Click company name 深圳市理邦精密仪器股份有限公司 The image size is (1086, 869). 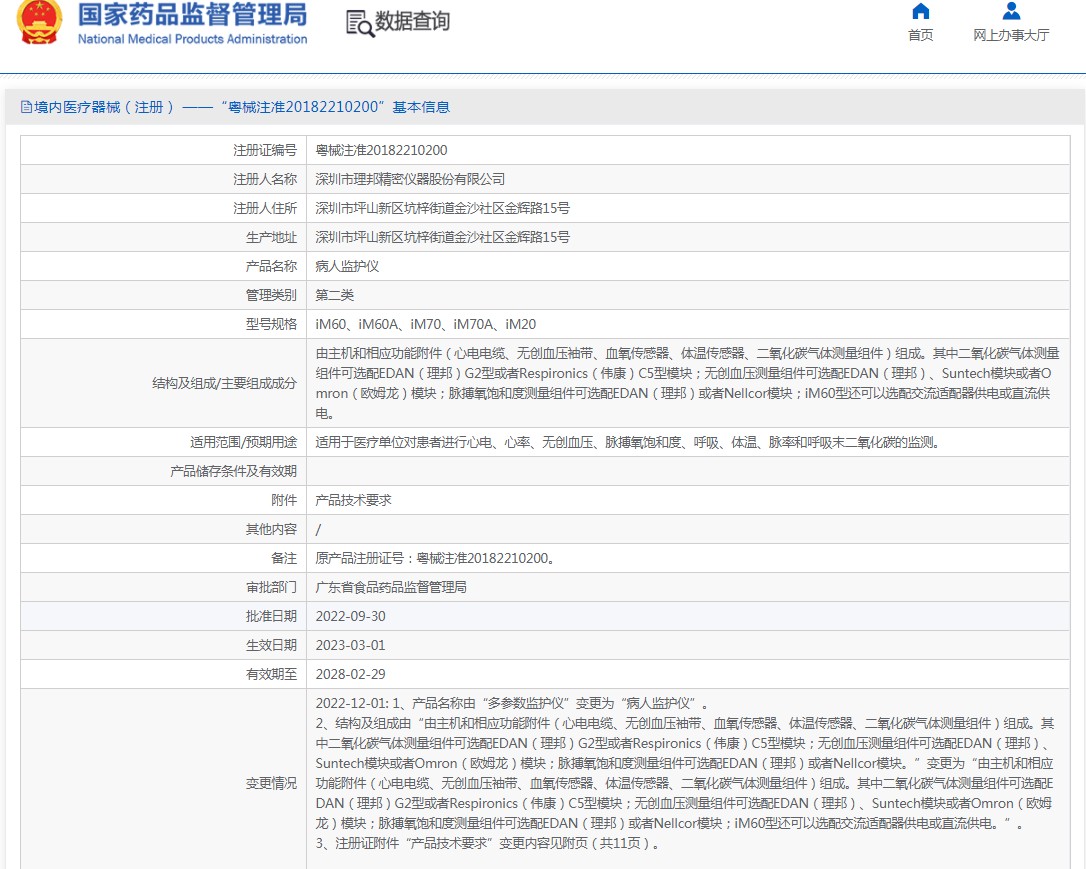tap(410, 179)
